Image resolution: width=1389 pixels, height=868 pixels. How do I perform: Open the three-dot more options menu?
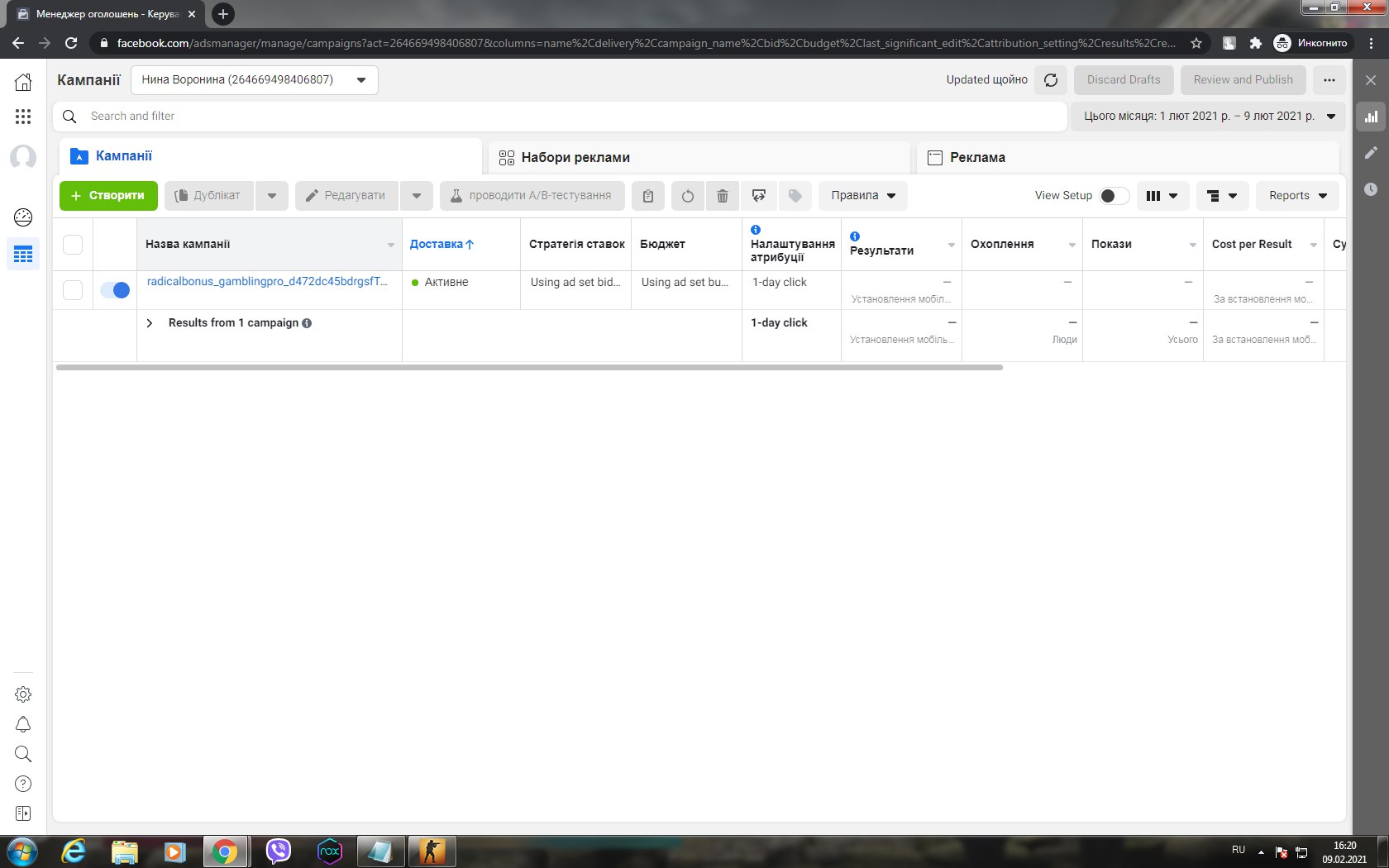(x=1329, y=80)
